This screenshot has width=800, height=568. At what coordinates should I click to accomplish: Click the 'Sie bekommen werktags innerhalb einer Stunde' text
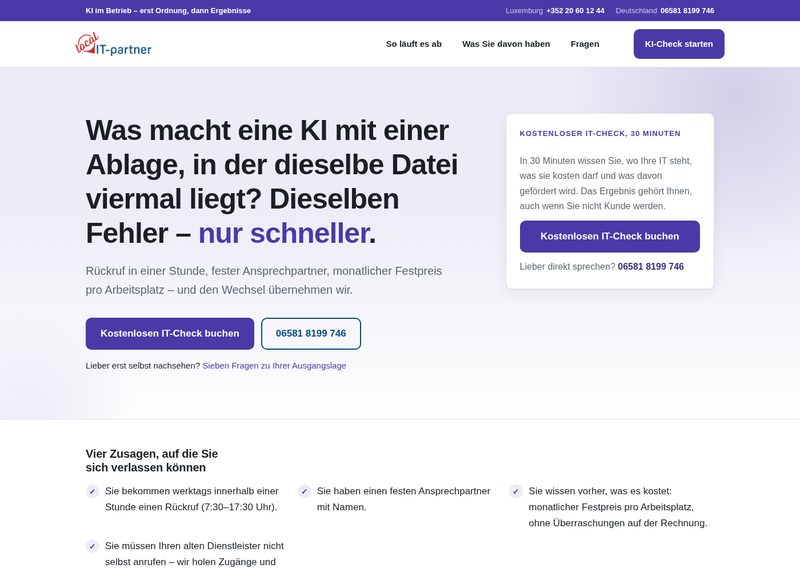(x=192, y=499)
